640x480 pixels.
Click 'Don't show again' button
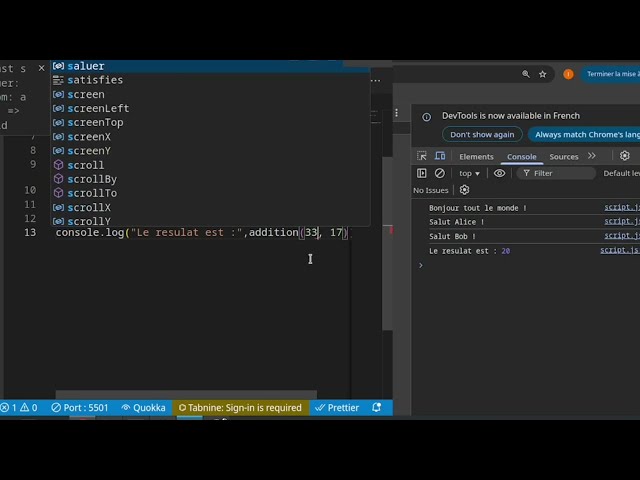coord(482,134)
